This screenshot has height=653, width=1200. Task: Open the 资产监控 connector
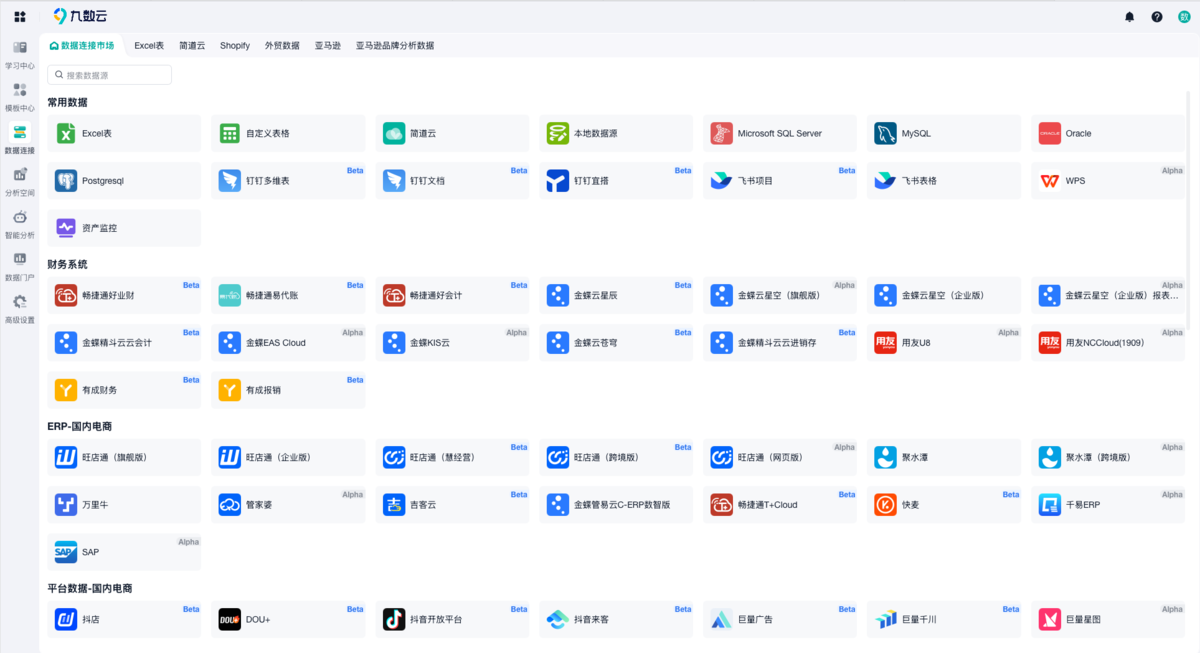tap(124, 228)
